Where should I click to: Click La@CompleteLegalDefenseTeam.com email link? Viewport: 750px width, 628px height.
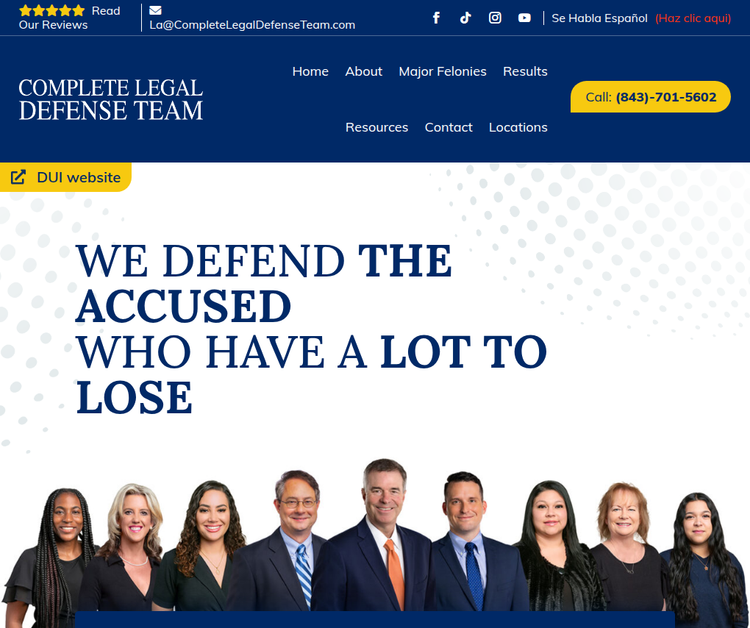click(253, 25)
